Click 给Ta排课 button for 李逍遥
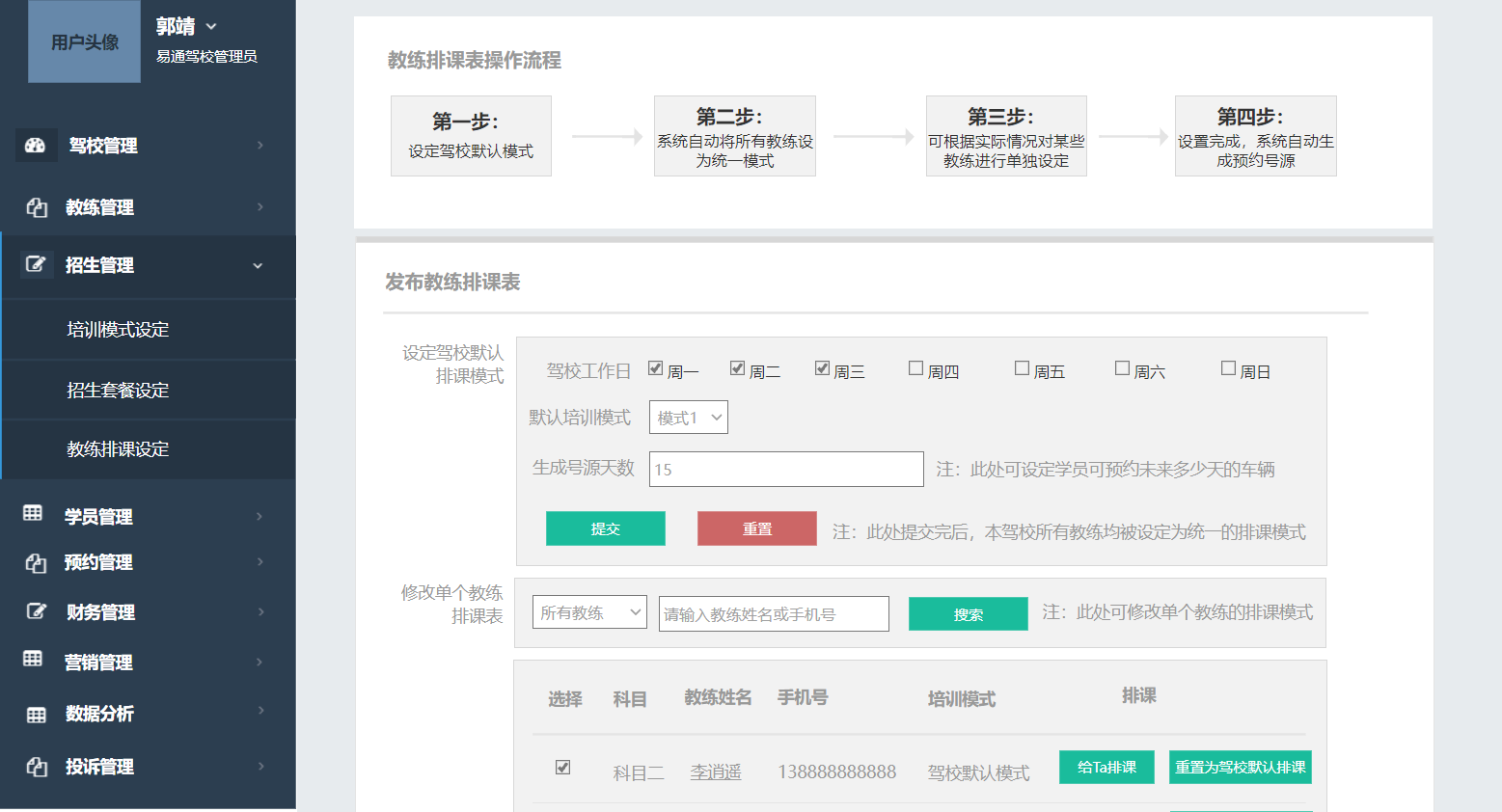The height and width of the screenshot is (812, 1502). point(1106,768)
